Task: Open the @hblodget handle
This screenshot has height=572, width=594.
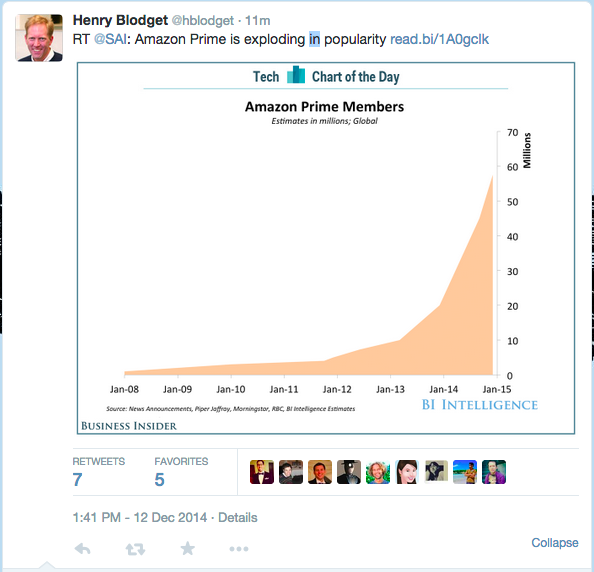Action: click(x=203, y=20)
